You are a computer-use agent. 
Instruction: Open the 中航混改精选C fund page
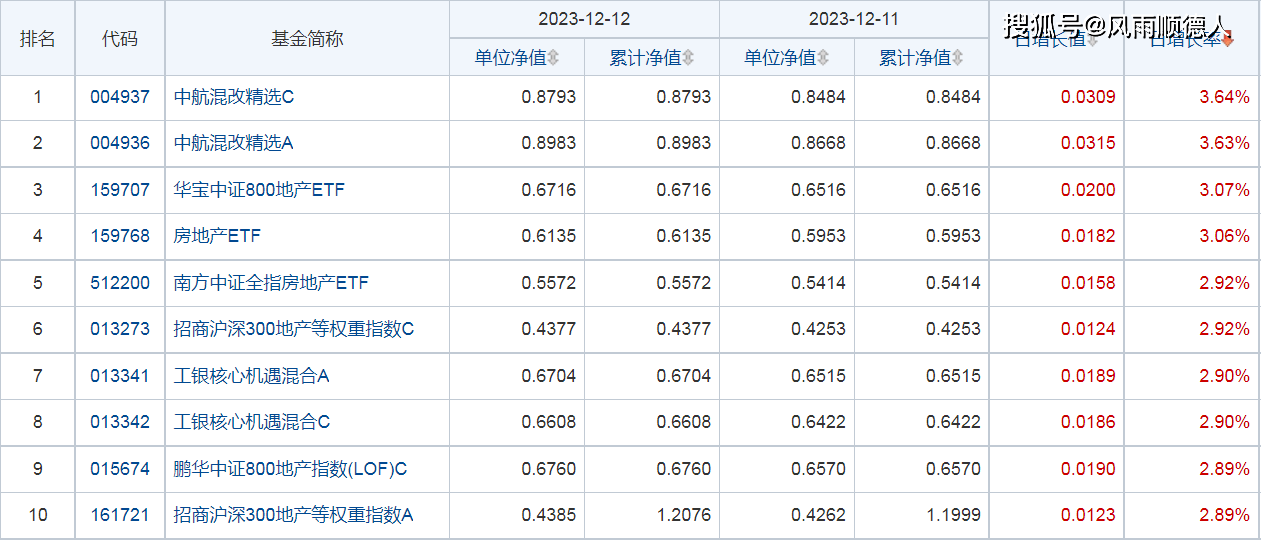click(x=234, y=97)
